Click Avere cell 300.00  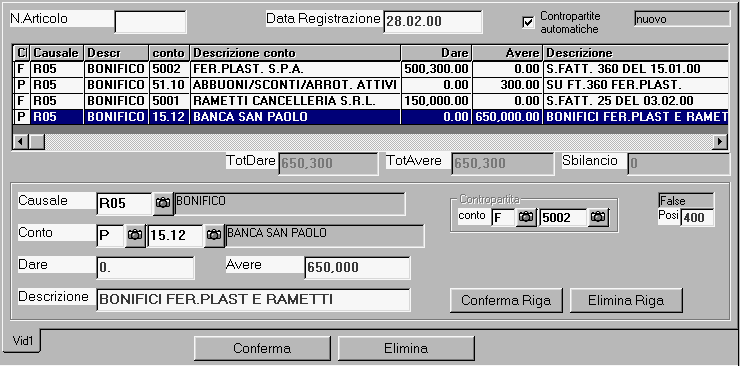(508, 85)
